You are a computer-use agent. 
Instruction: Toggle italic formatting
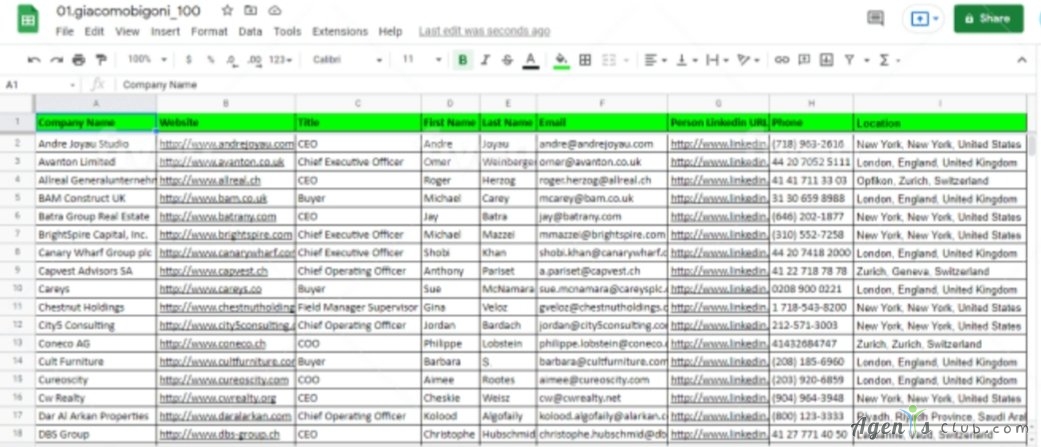485,60
